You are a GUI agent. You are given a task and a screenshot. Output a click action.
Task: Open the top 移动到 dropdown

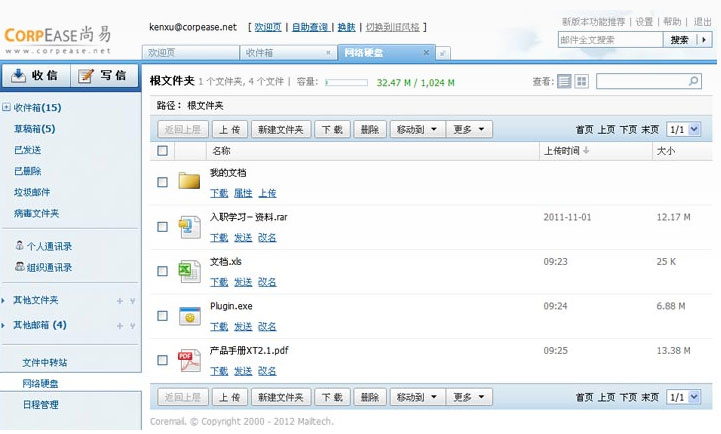click(x=416, y=129)
